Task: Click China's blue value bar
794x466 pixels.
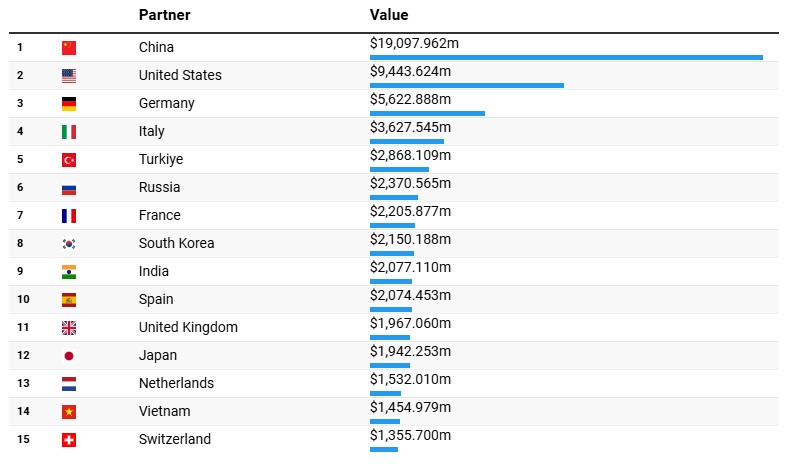Action: [566, 57]
